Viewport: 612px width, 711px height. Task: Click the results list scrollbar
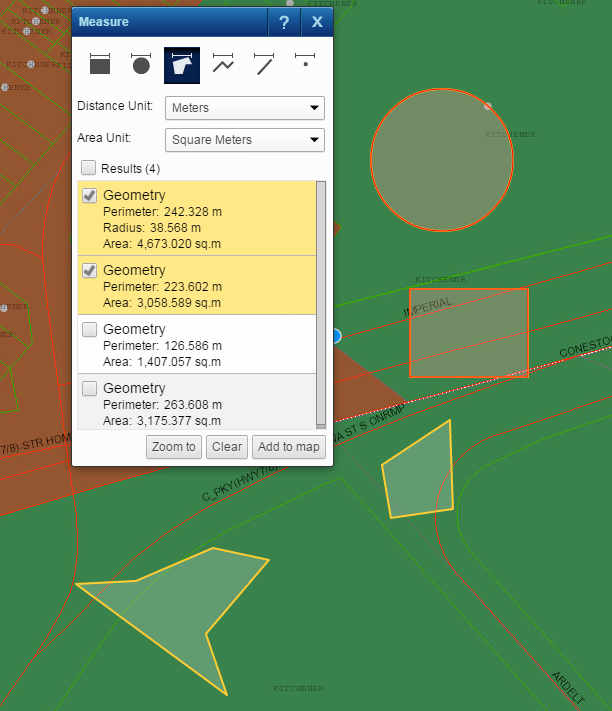click(x=321, y=300)
